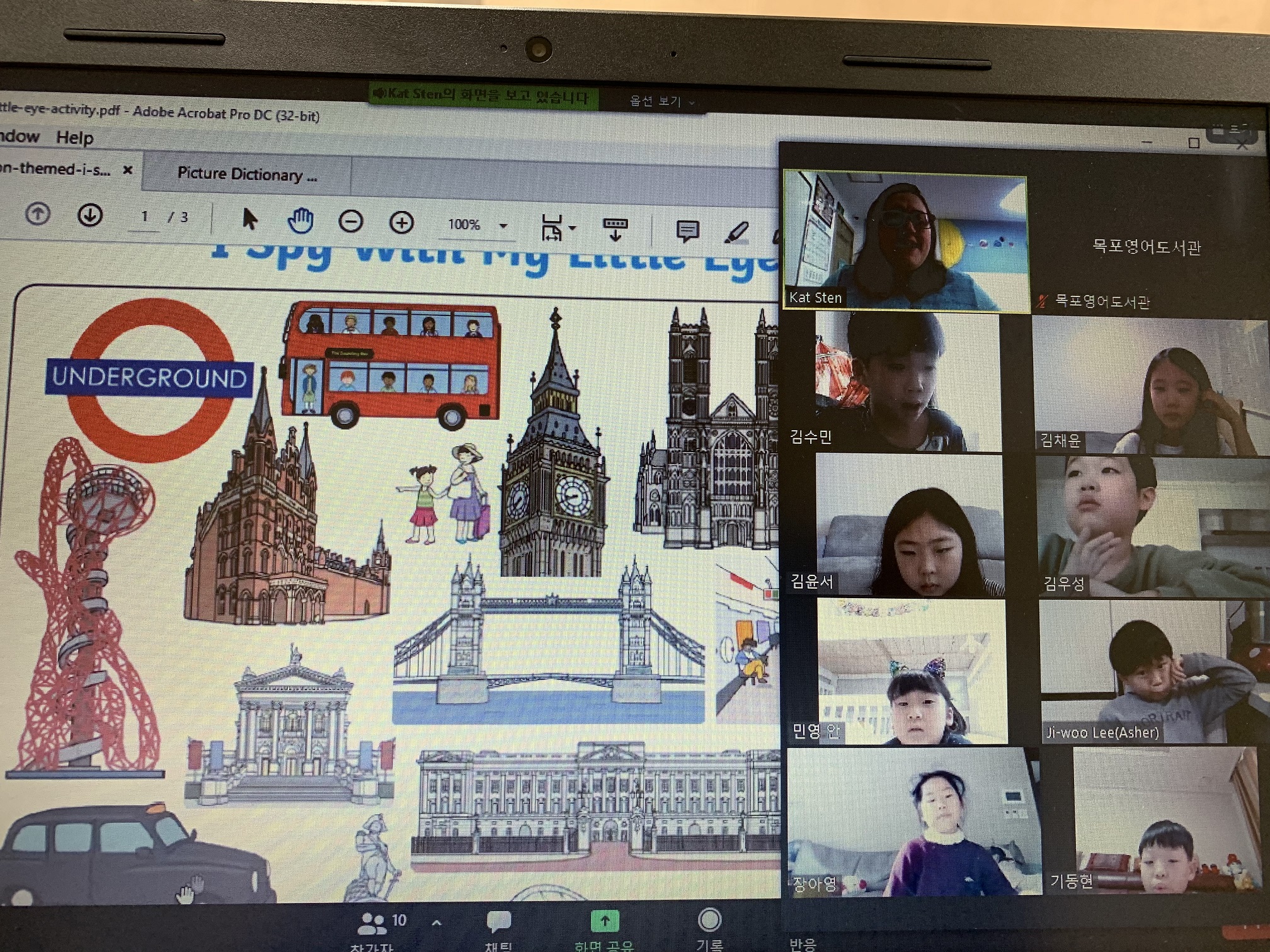Zoom out using minus circle icon
Image resolution: width=1270 pixels, height=952 pixels.
pyautogui.click(x=350, y=222)
